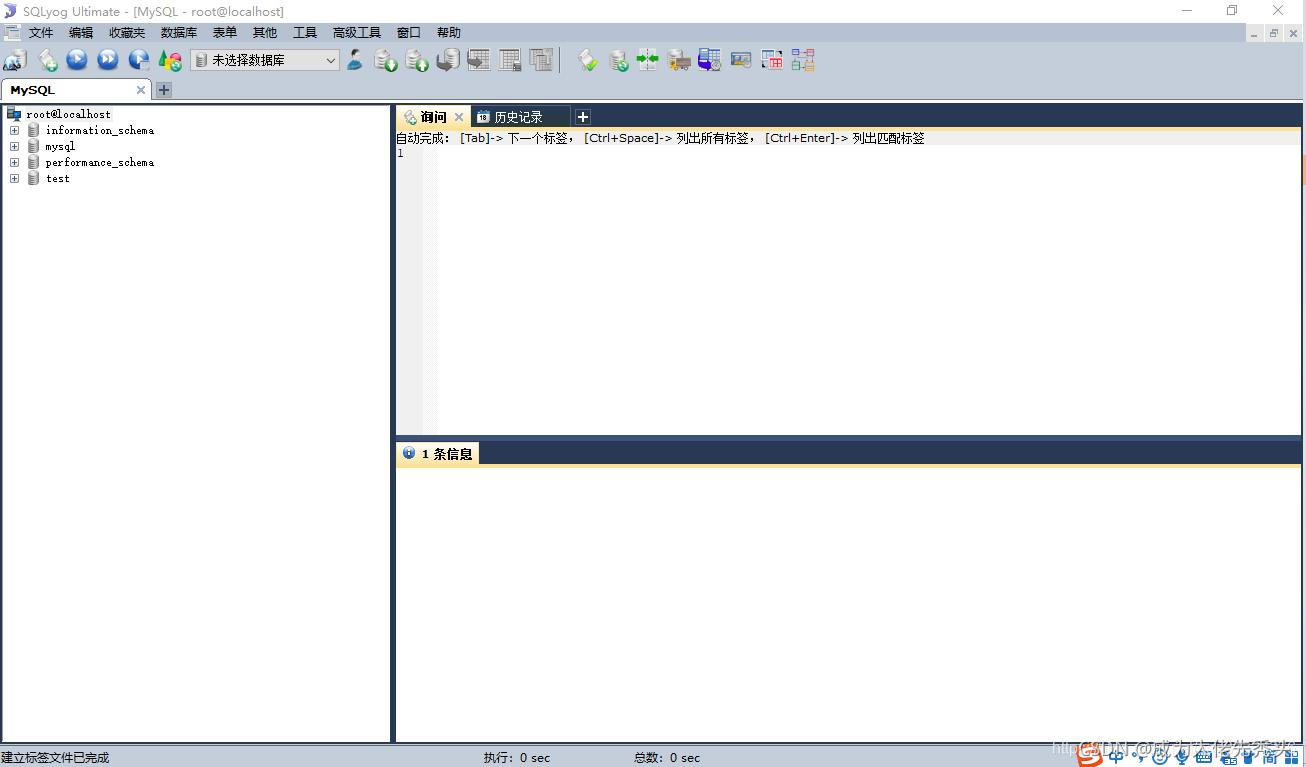The image size is (1306, 767).
Task: Click the Sogou soft keyboard icon
Action: (x=1204, y=757)
